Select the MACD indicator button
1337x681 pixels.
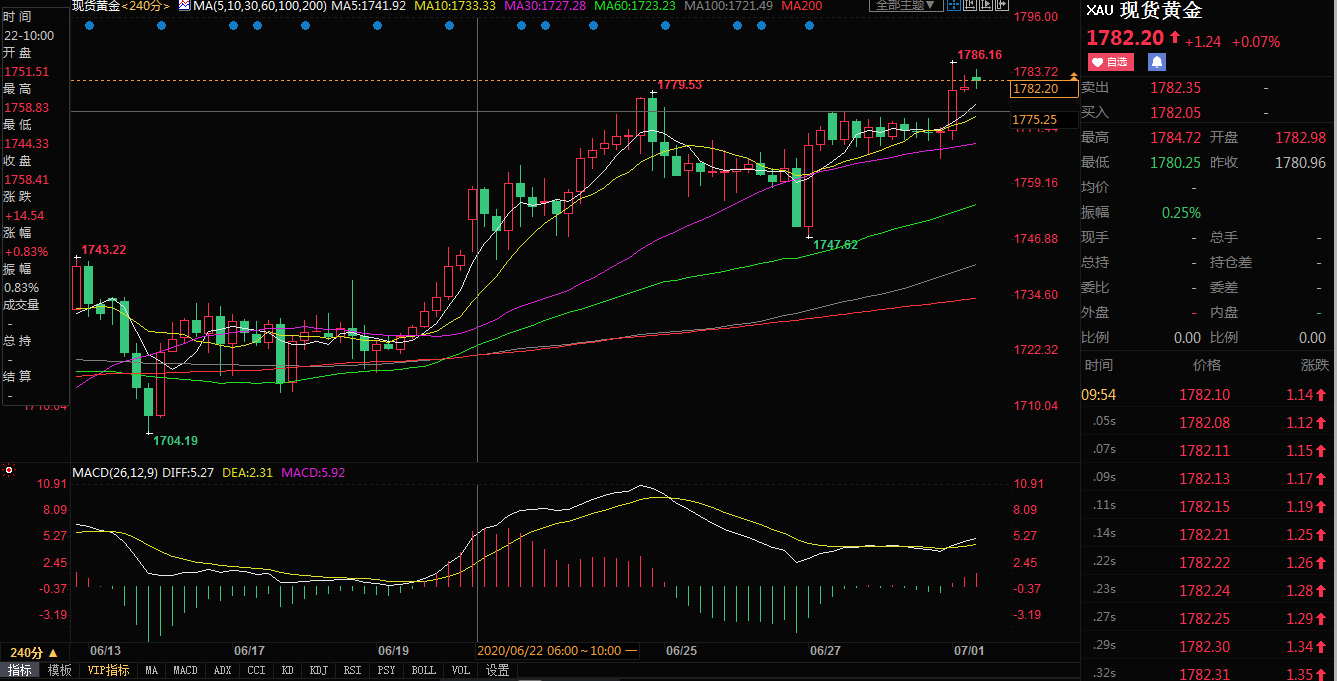tap(185, 670)
